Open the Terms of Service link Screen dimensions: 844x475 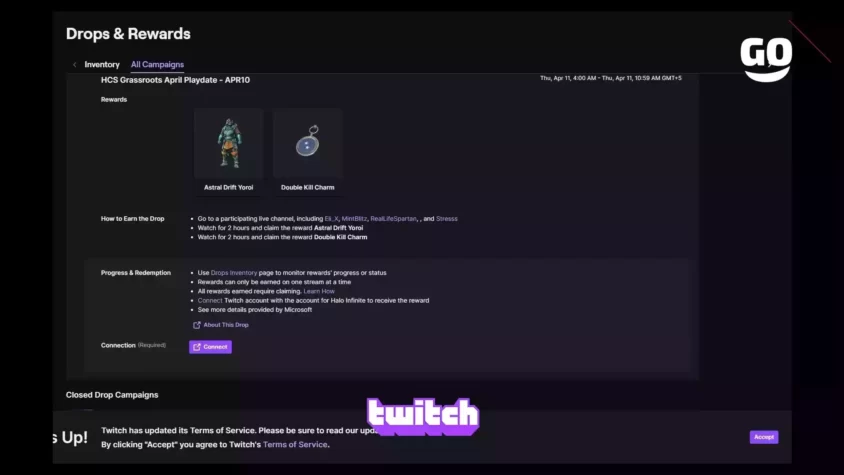pyautogui.click(x=295, y=445)
